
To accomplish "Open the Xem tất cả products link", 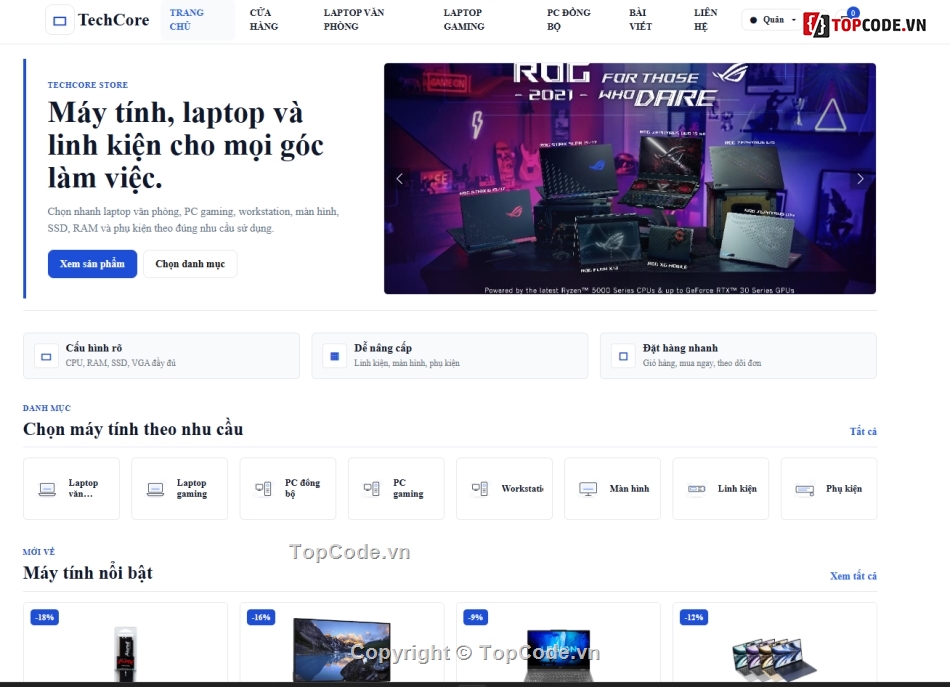I will (x=853, y=576).
